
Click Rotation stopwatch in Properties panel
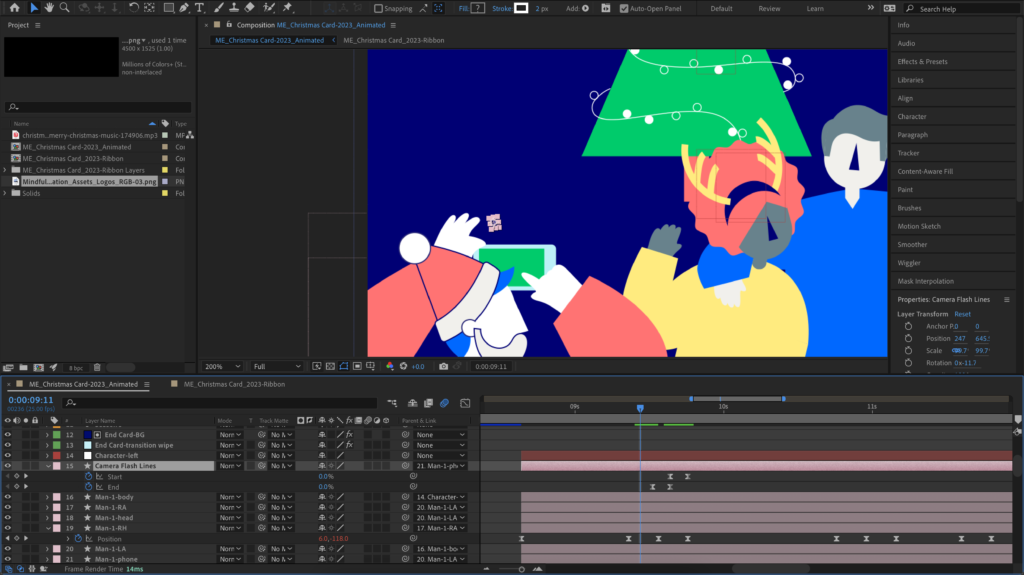pos(908,363)
